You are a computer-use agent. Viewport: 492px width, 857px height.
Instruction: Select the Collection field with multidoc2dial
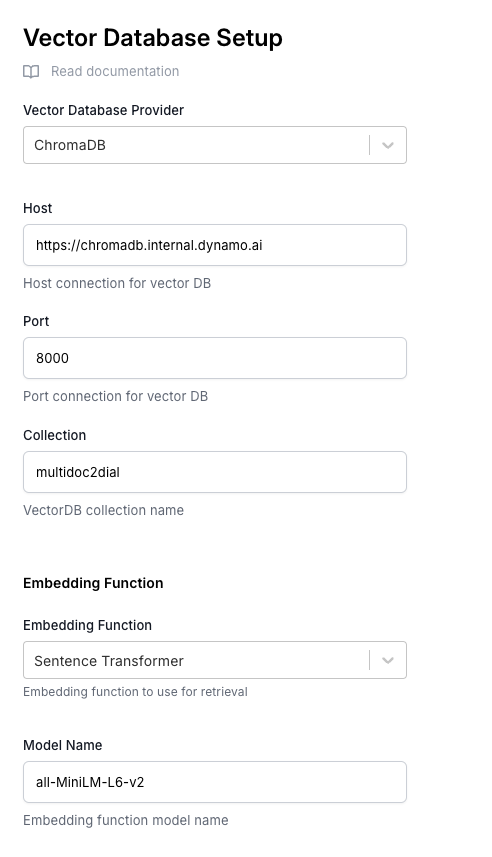[215, 472]
